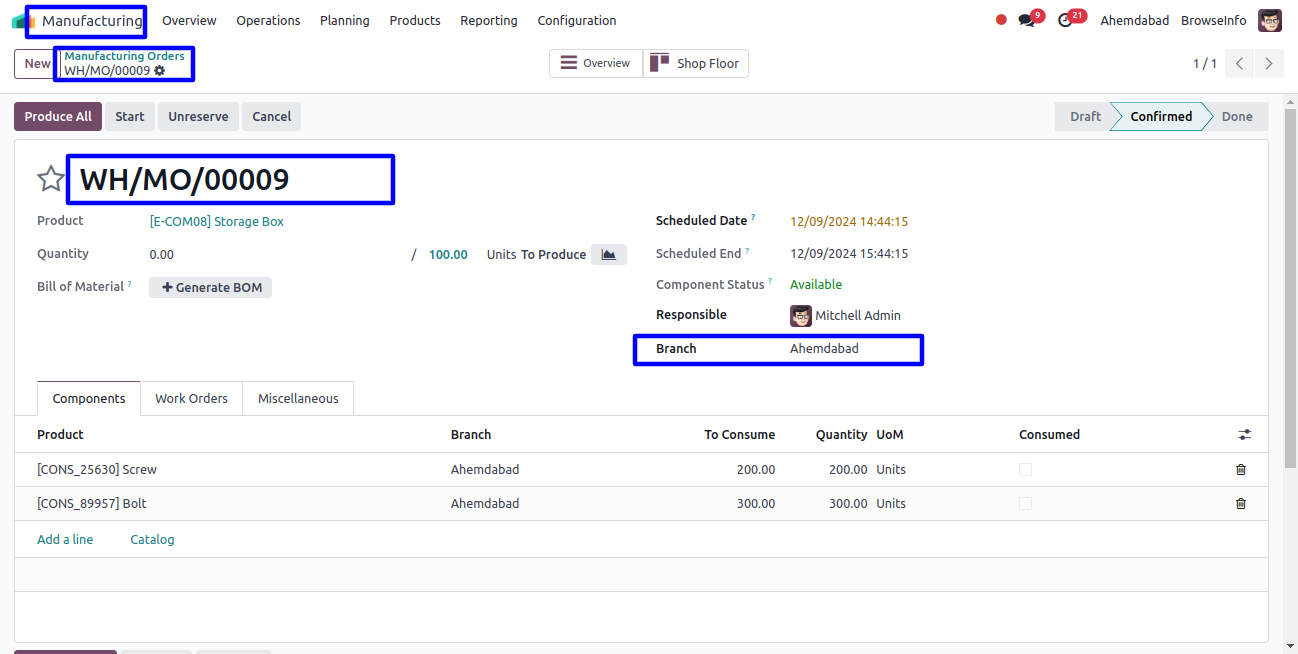
Task: Open the activities clock icon
Action: coord(1065,21)
